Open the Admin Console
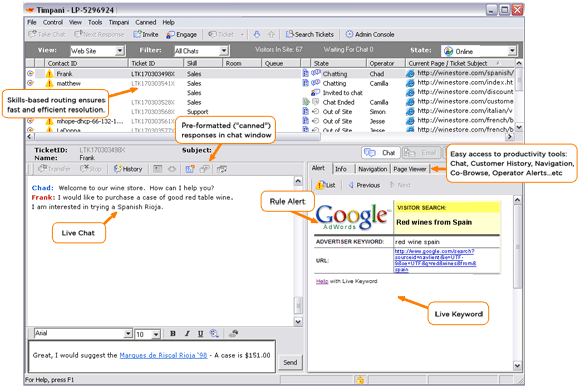The width and height of the screenshot is (580, 387). tap(370, 34)
